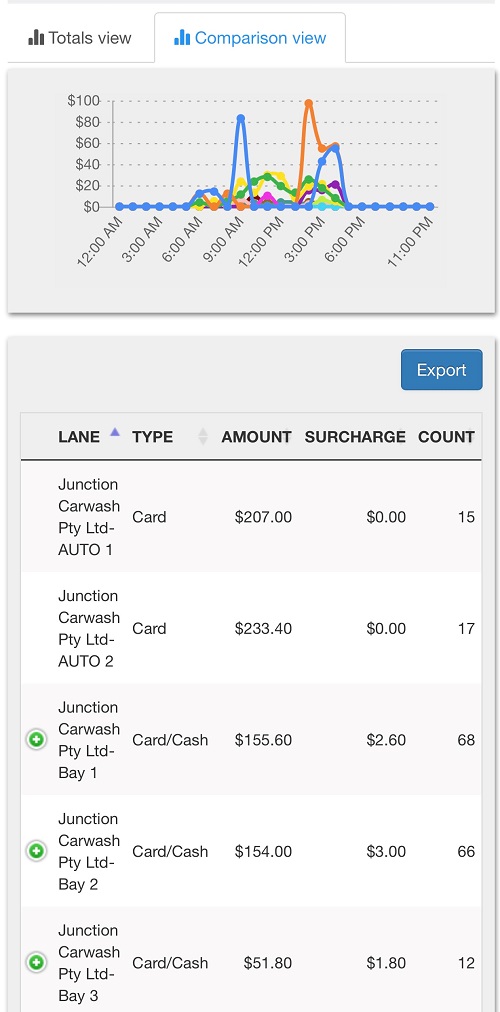The image size is (500, 1012).
Task: Click the 12:00 AM data point on chart
Action: pos(119,207)
